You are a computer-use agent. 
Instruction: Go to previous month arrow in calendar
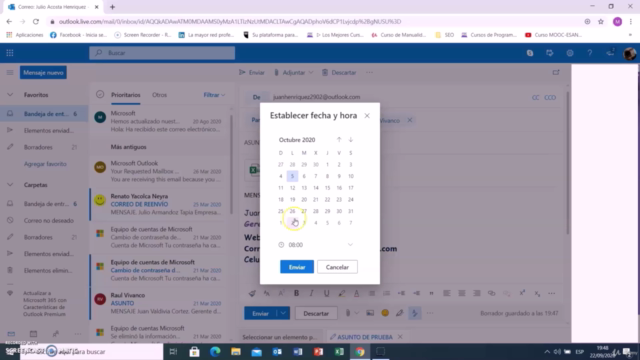[339, 140]
